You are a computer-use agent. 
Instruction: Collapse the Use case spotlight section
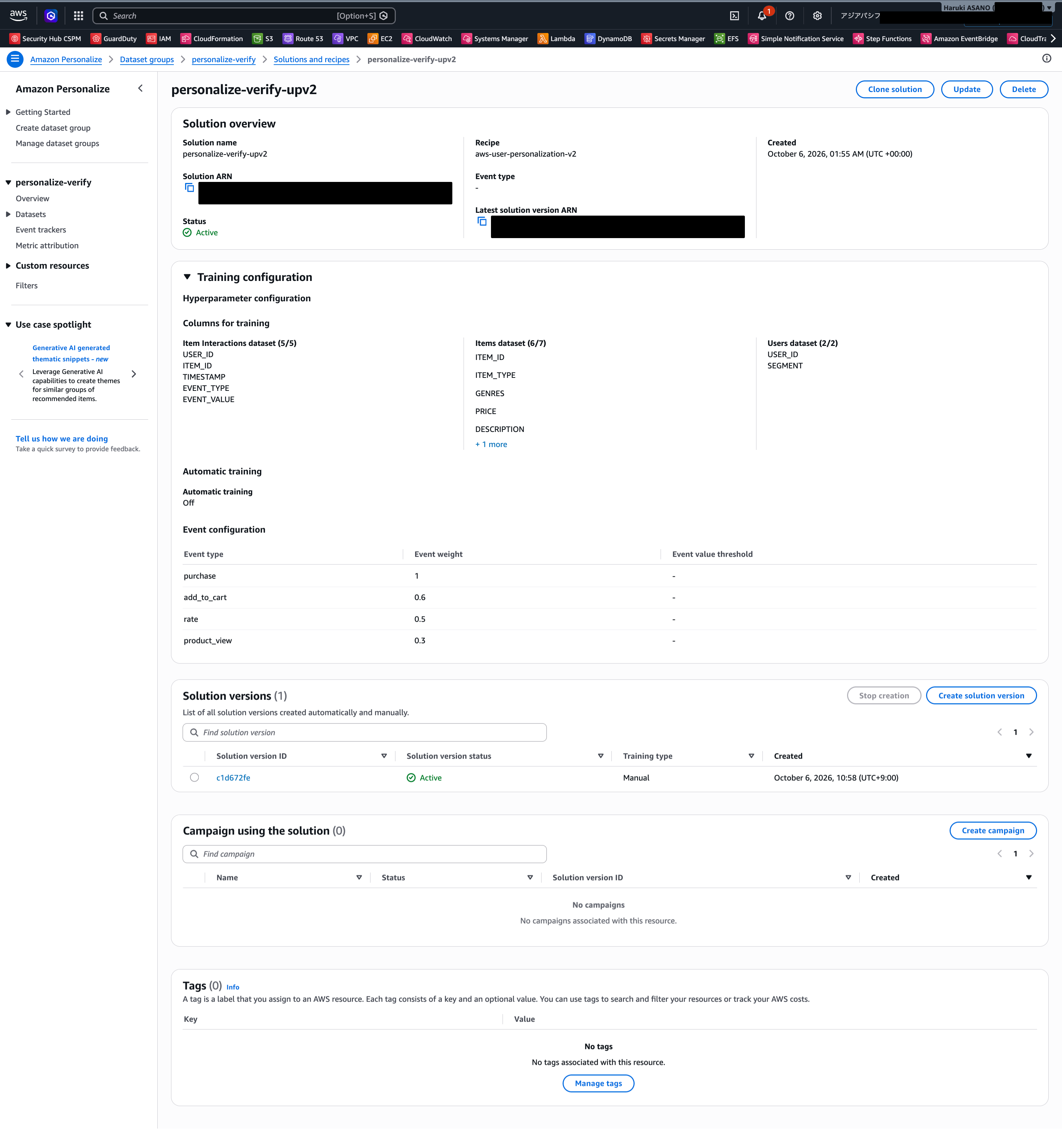[8, 324]
